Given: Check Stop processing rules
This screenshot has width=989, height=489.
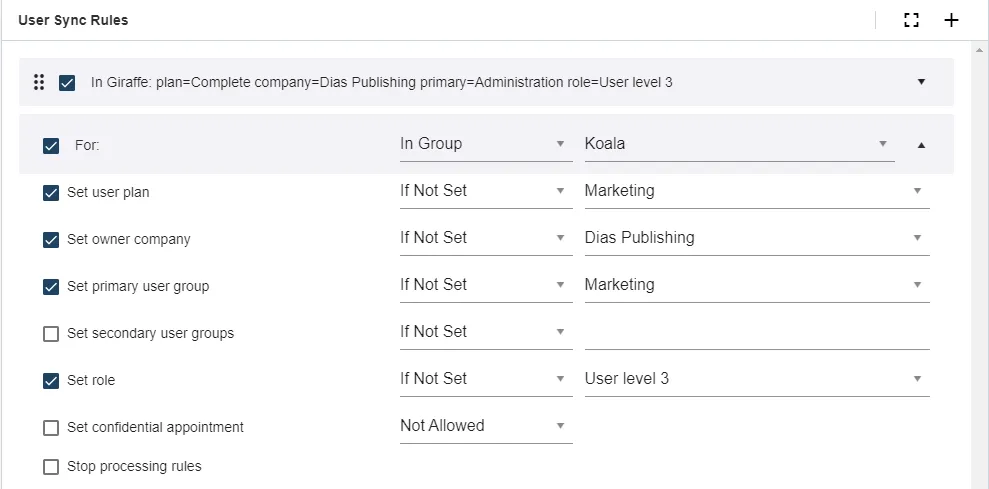Looking at the screenshot, I should [x=51, y=467].
